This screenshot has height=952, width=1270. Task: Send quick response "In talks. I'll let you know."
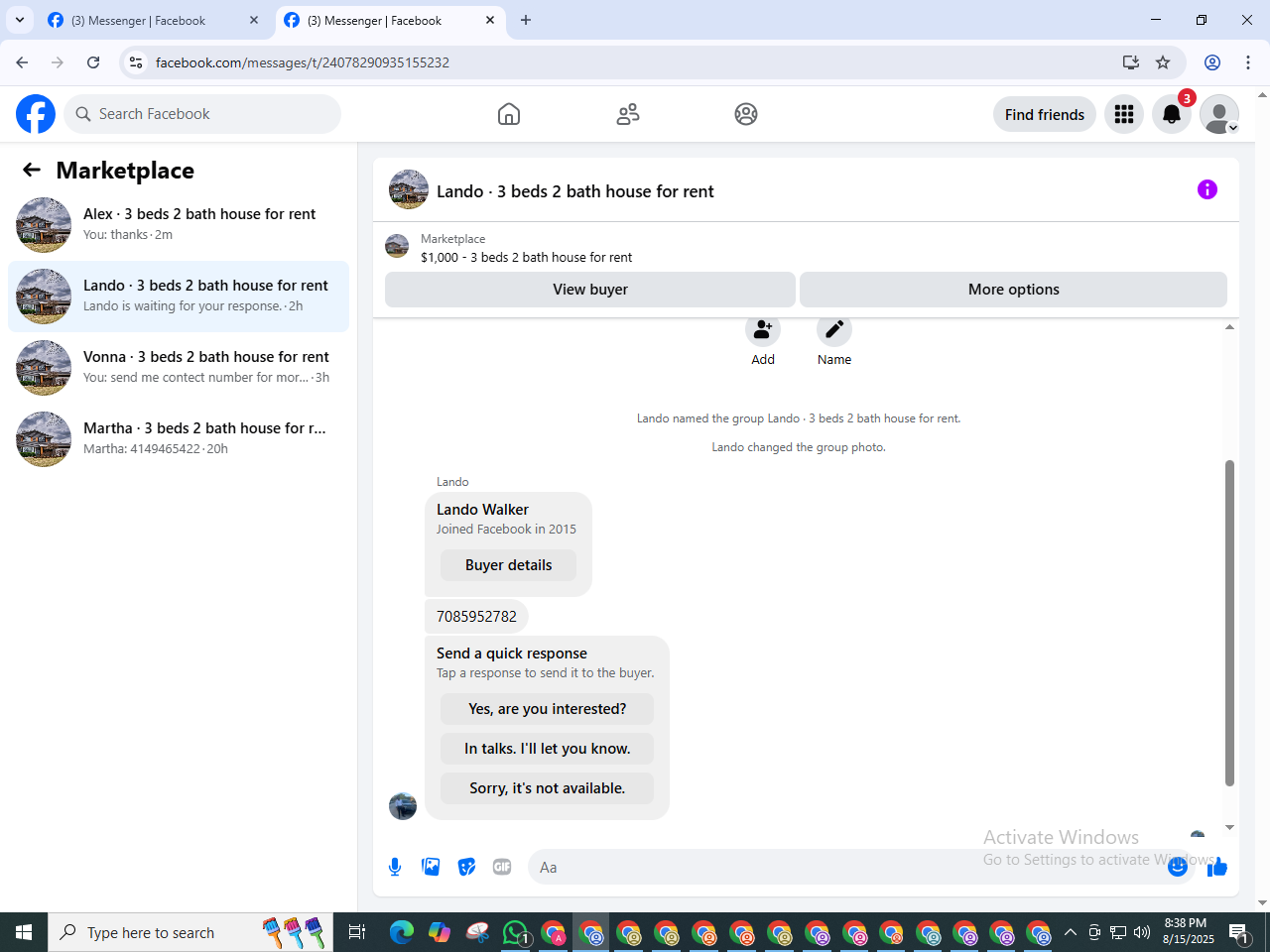547,749
